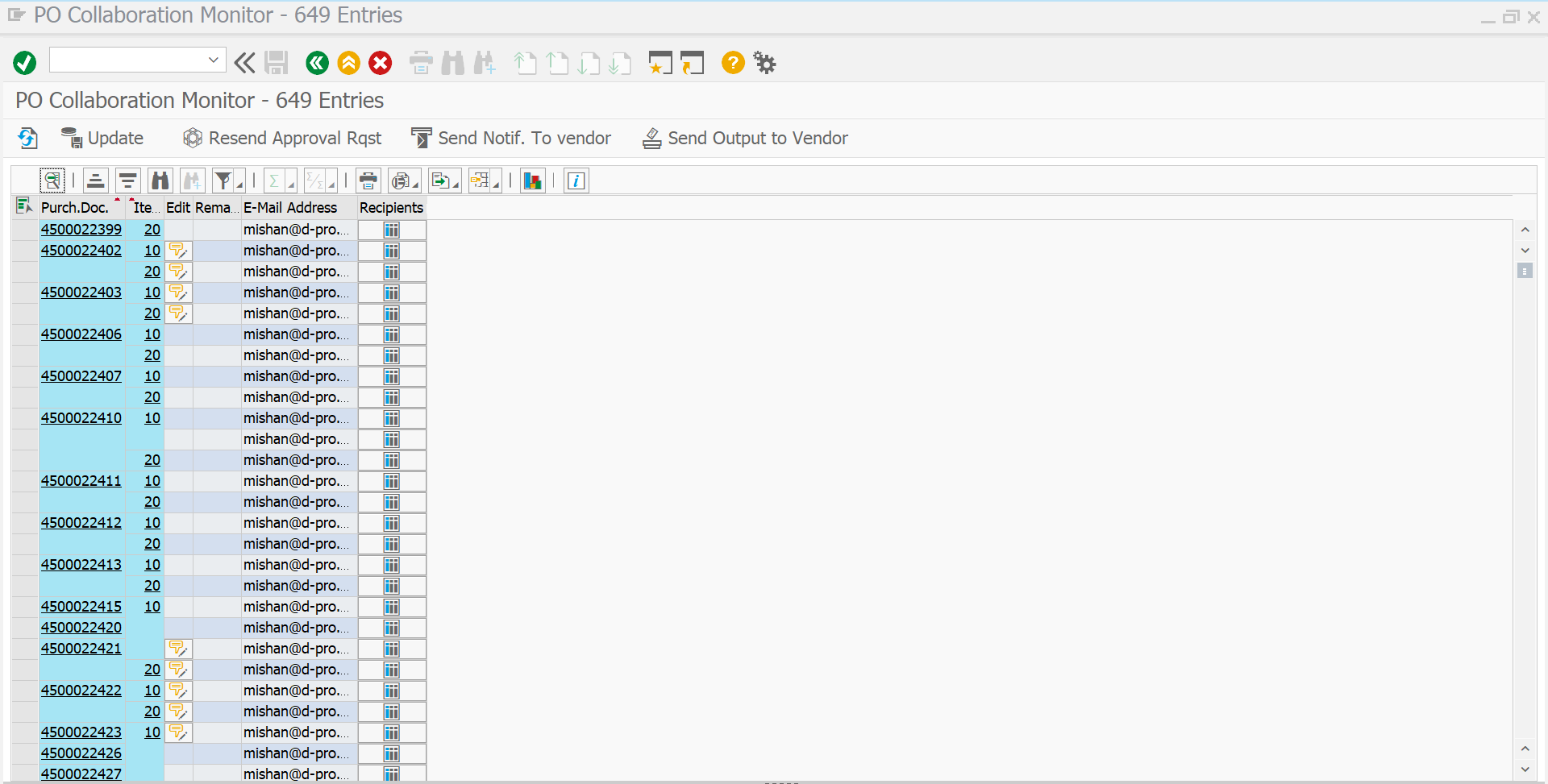Click the Create Shortcut icon
The width and height of the screenshot is (1548, 784).
692,63
